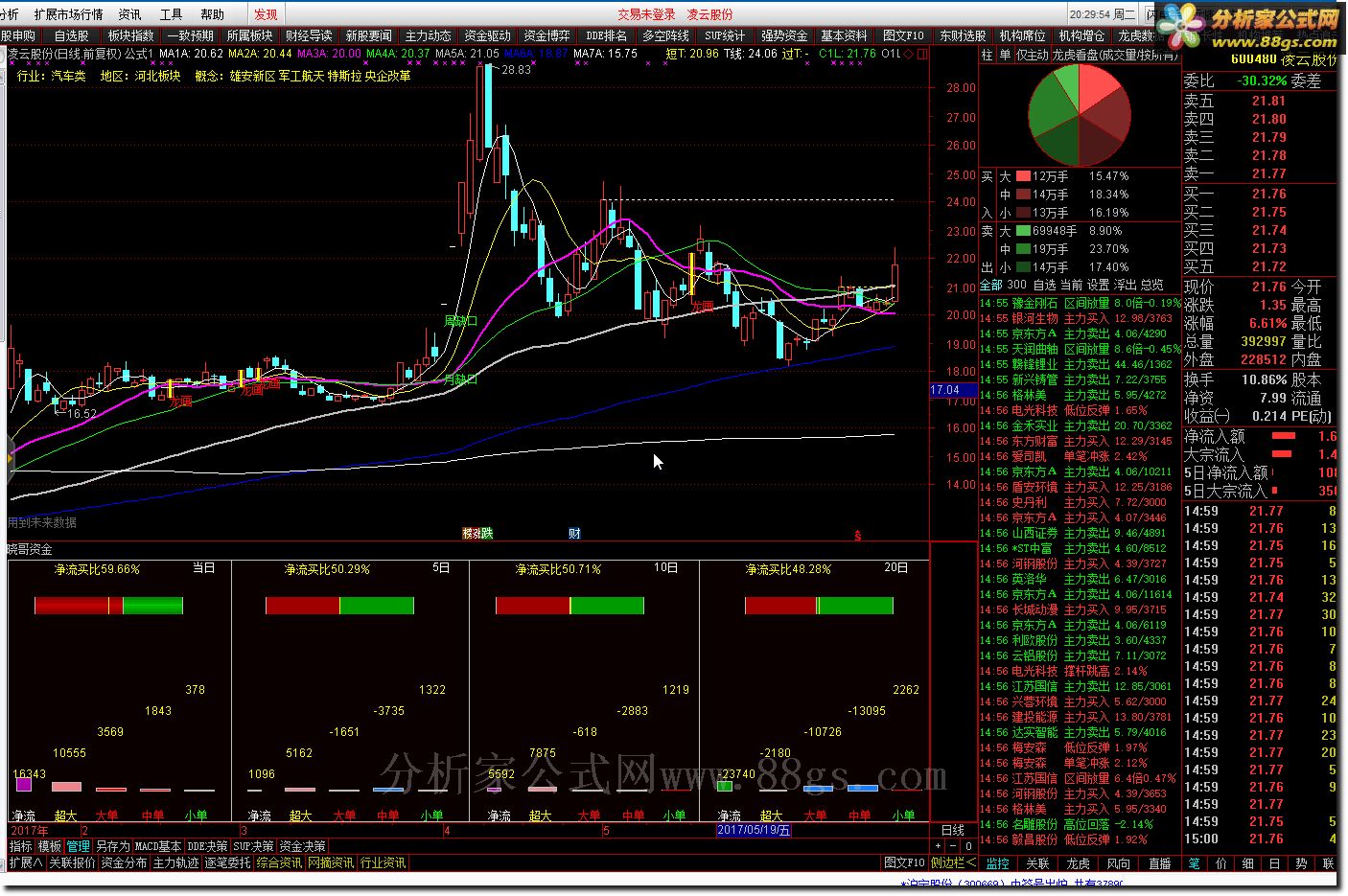Open the 主力轨迹 bottom tab
The height and width of the screenshot is (896, 1348).
point(176,863)
